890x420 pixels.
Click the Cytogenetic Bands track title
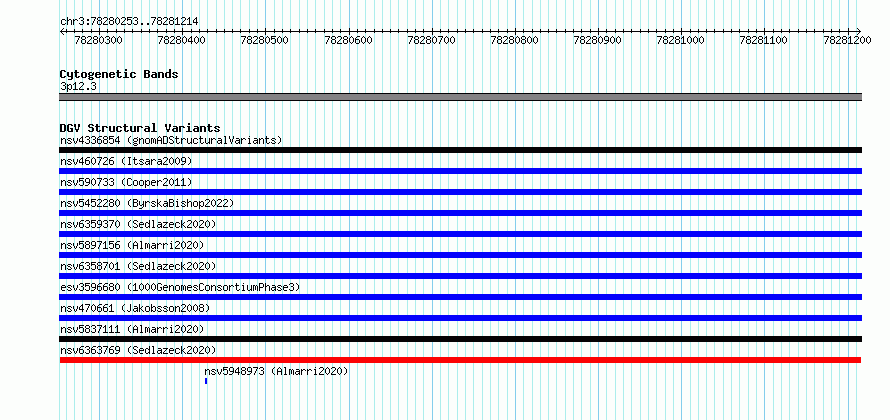pyautogui.click(x=119, y=74)
